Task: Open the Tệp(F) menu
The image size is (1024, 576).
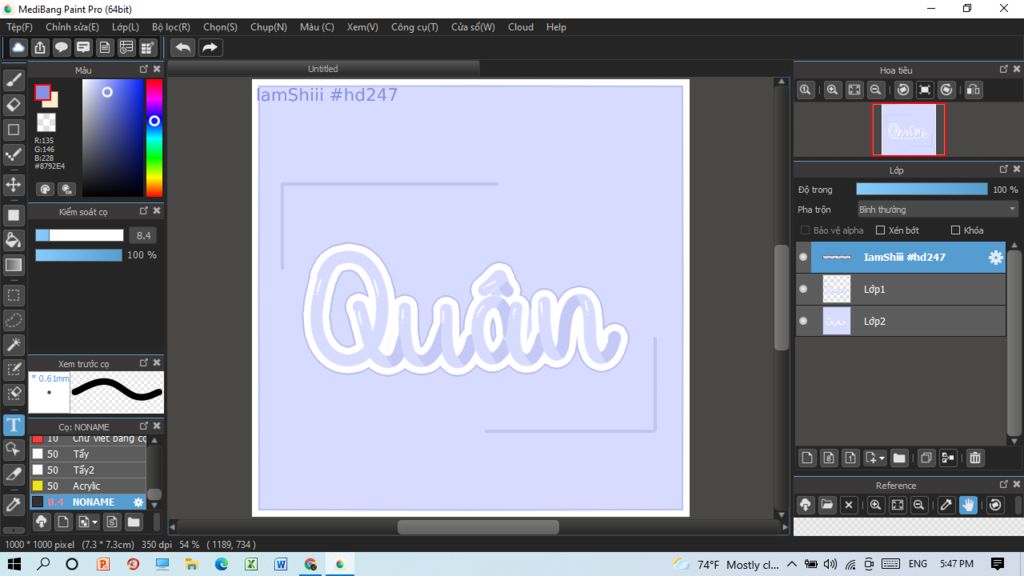Action: (x=20, y=27)
